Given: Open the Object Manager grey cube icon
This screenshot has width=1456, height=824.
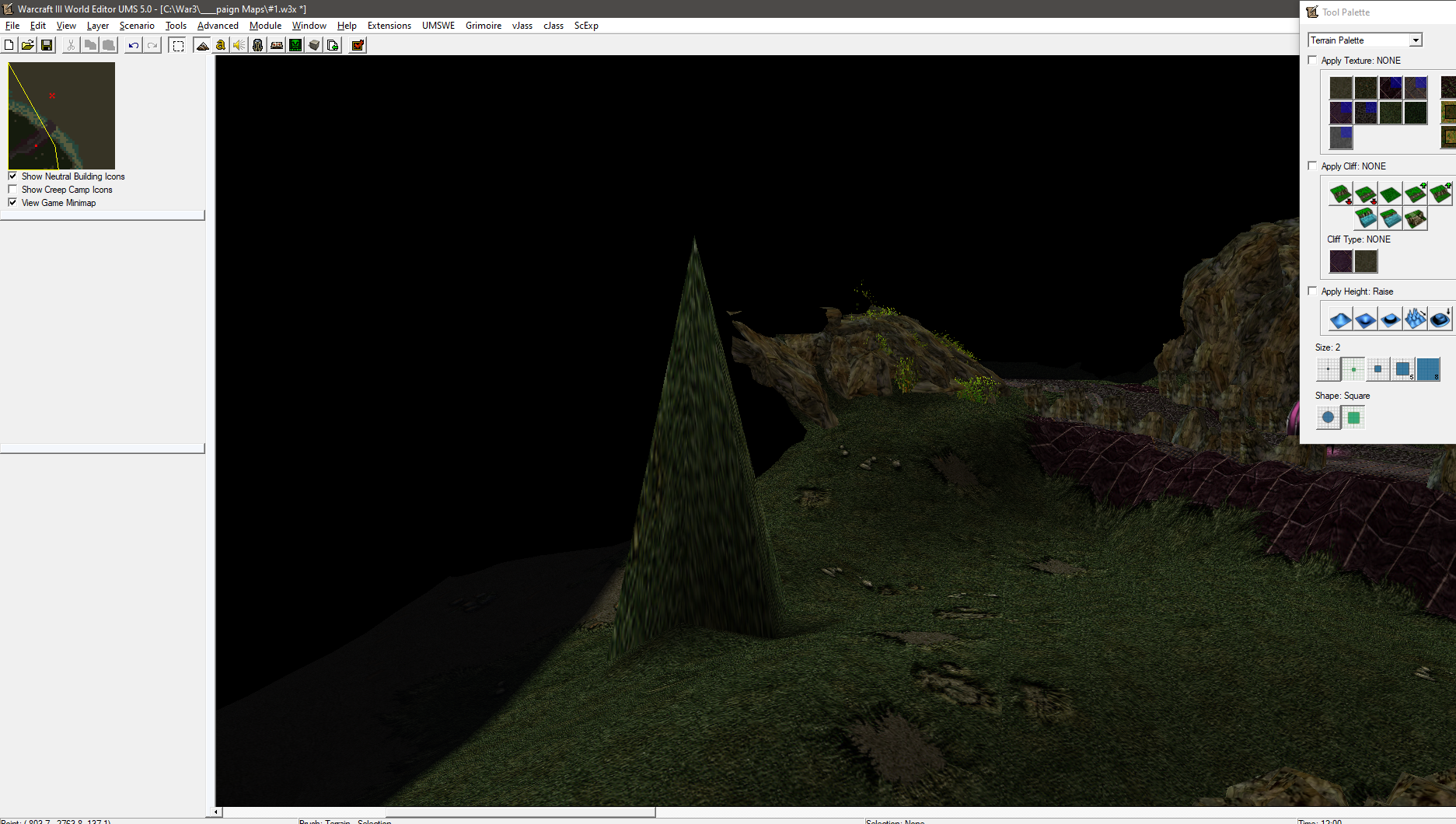Looking at the screenshot, I should (x=314, y=45).
